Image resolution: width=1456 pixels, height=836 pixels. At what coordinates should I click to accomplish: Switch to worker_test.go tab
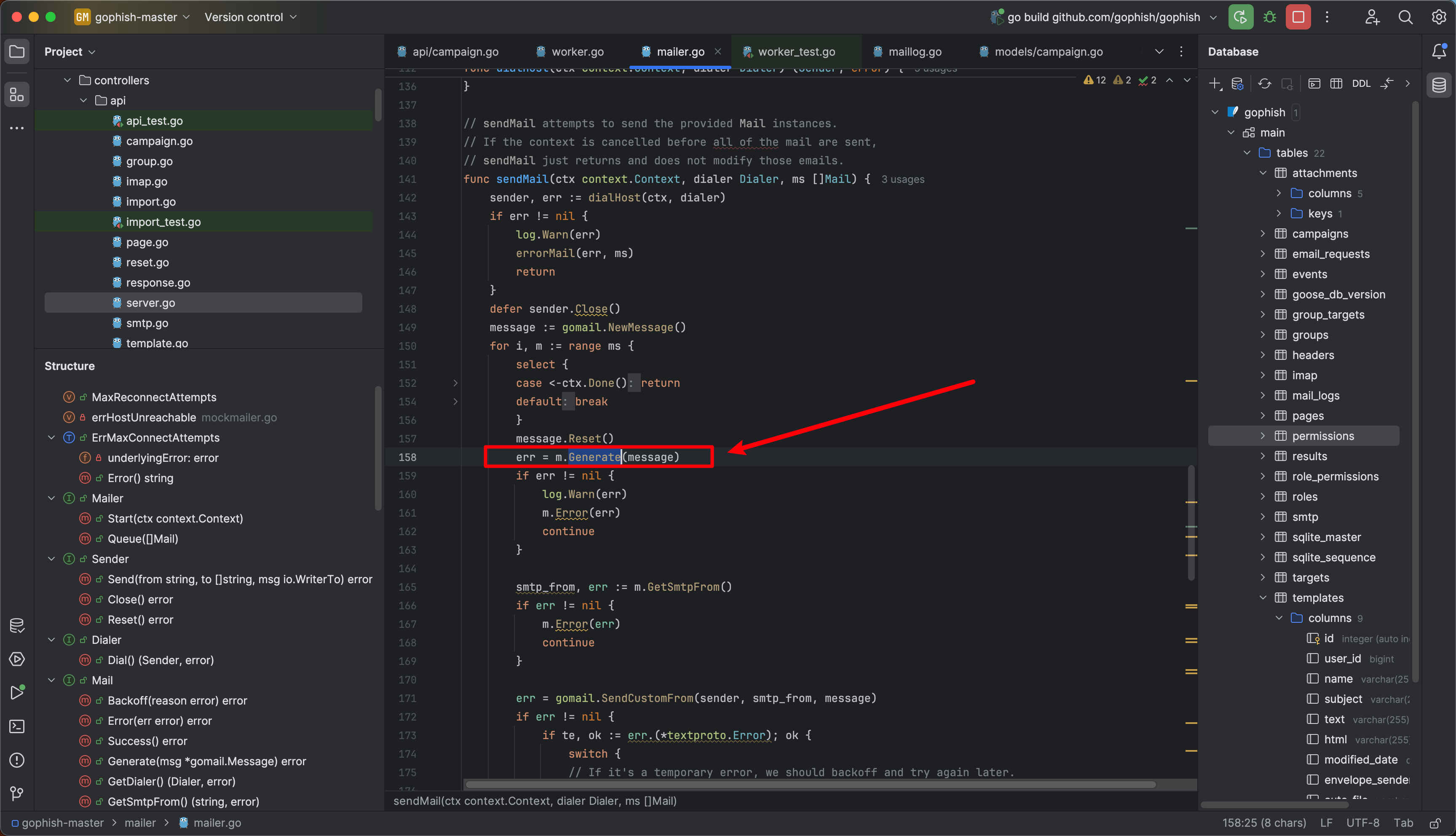tap(789, 52)
